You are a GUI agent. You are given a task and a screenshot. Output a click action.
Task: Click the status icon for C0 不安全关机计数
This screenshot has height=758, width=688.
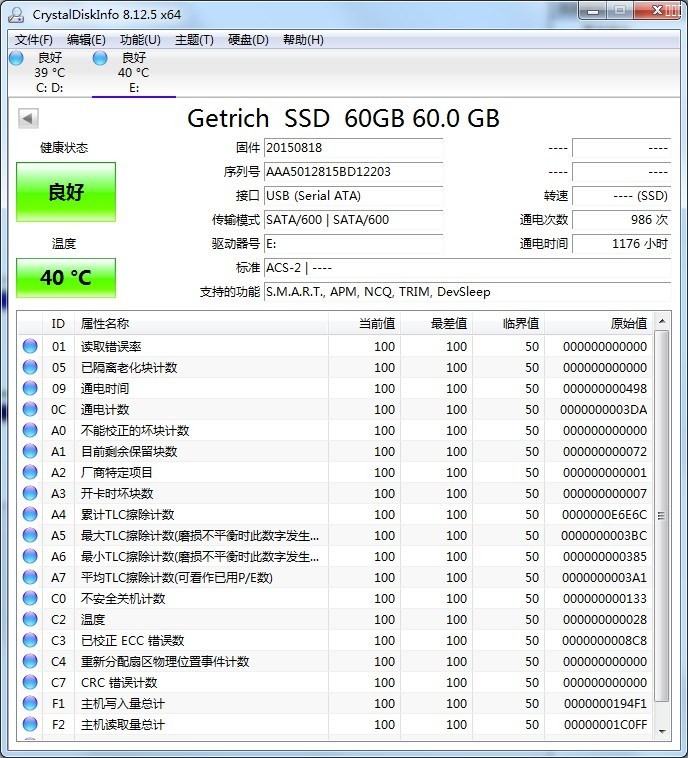pyautogui.click(x=30, y=598)
